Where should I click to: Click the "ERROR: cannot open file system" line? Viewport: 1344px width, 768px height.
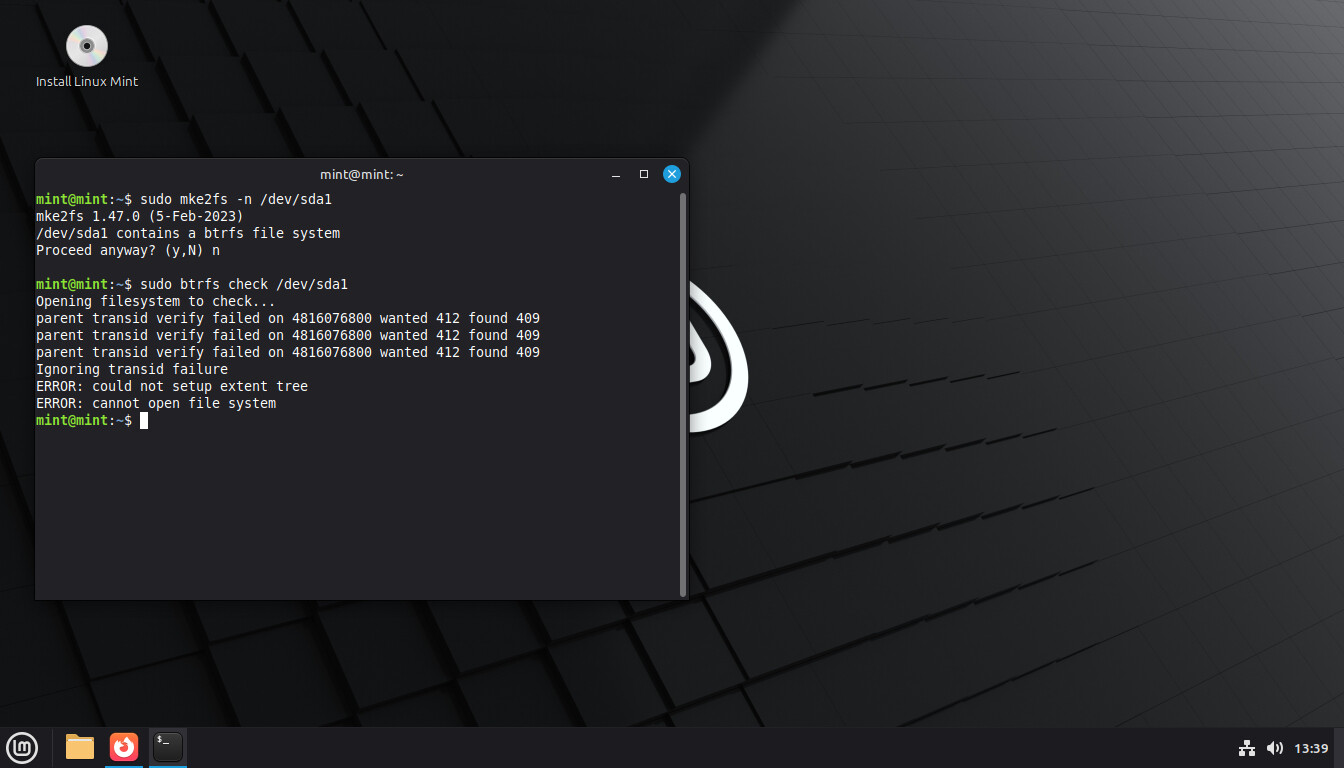click(x=156, y=404)
